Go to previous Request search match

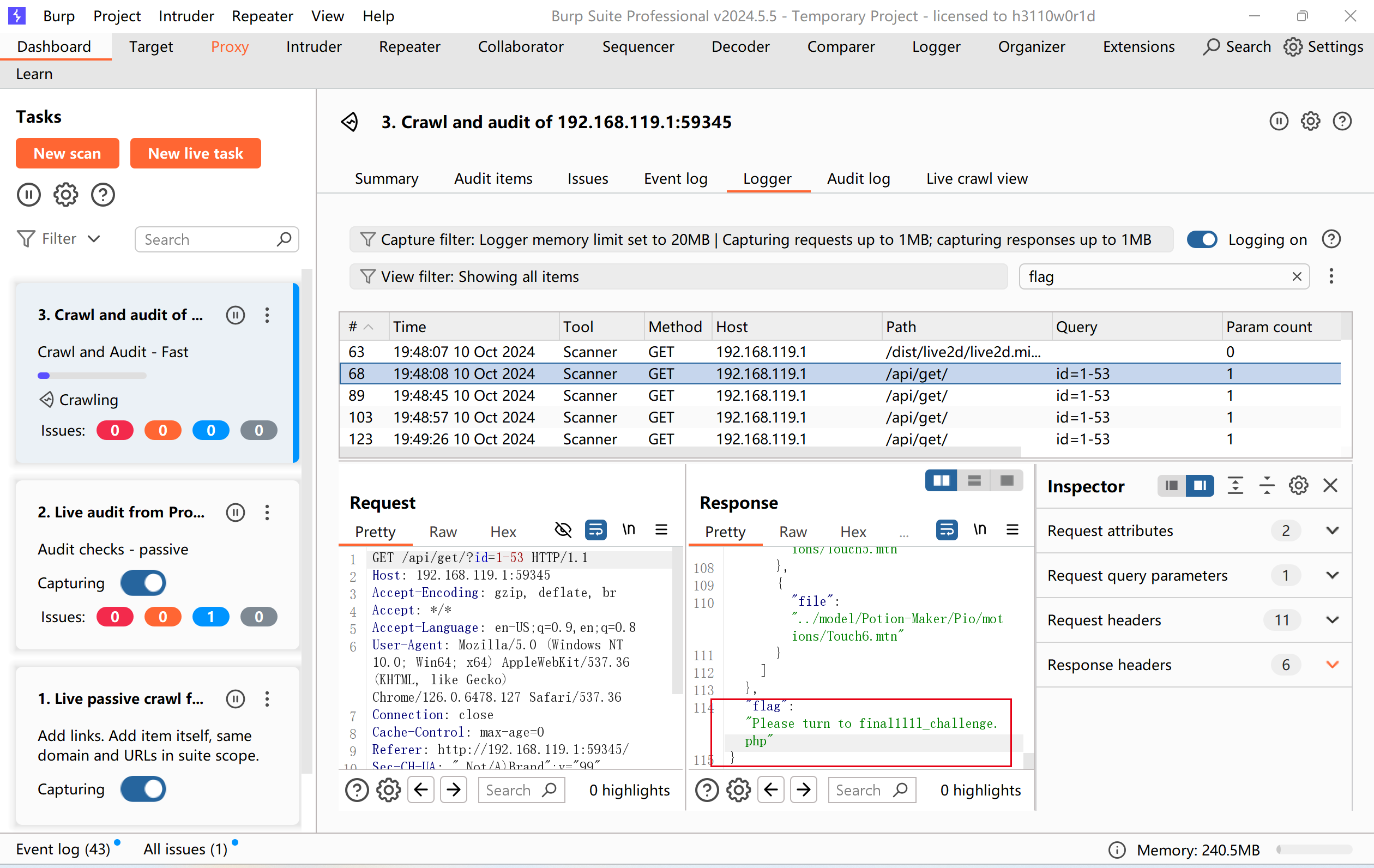421,790
